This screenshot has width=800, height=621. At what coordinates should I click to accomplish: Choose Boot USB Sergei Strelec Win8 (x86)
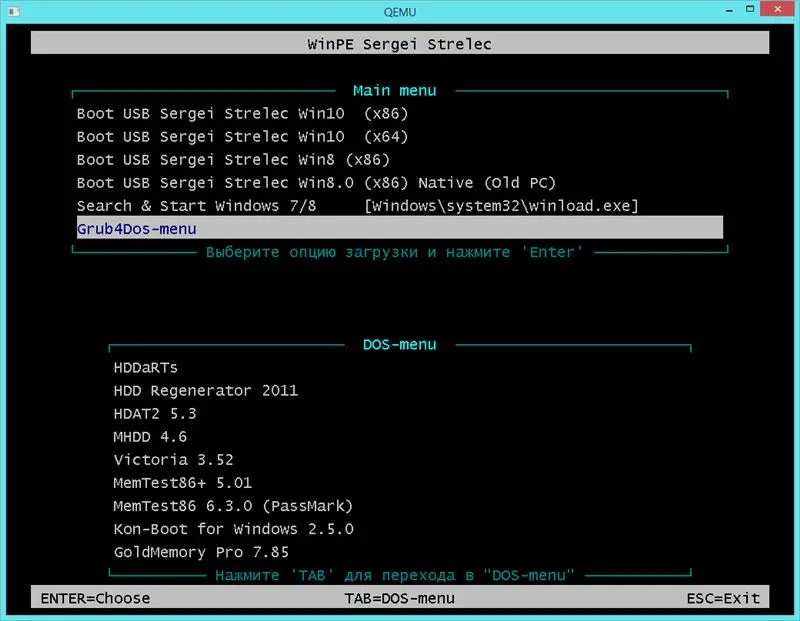pos(233,160)
